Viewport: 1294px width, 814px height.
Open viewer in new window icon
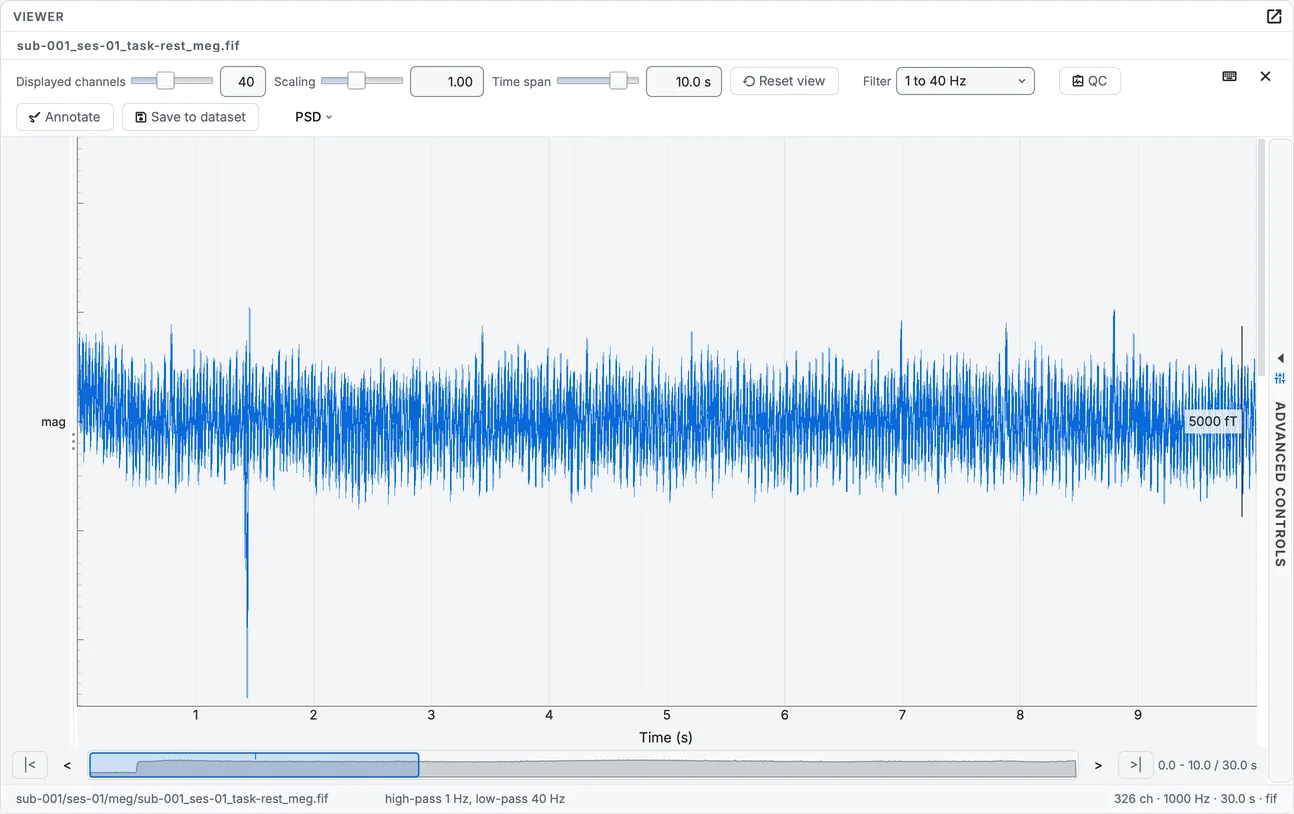pos(1274,16)
